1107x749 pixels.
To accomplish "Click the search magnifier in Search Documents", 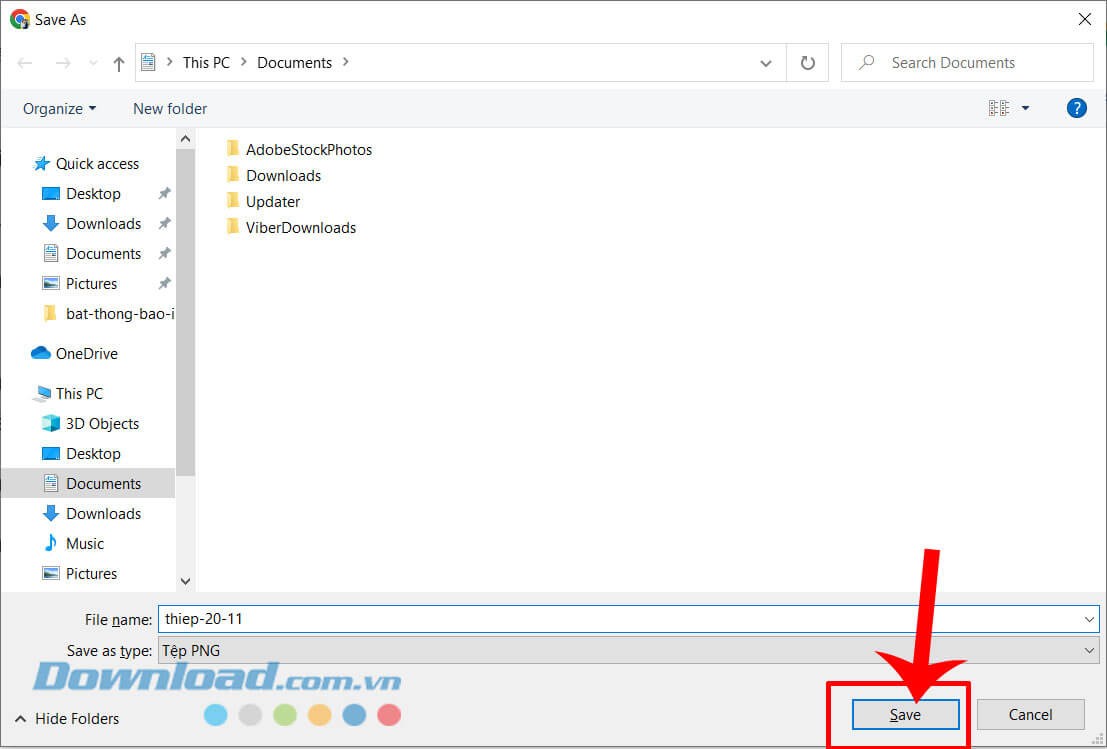I will pyautogui.click(x=866, y=62).
